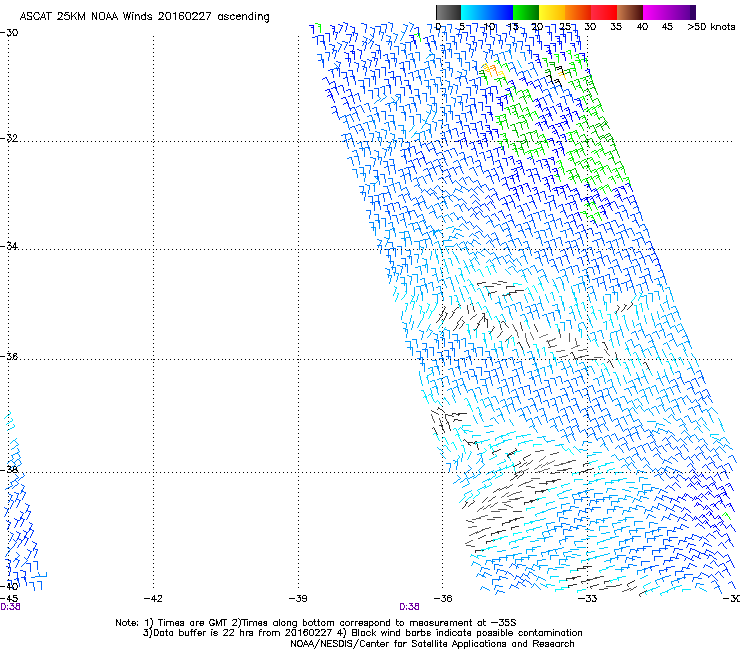Select the '-32' latitude axis label
The height and width of the screenshot is (650, 740).
9,138
